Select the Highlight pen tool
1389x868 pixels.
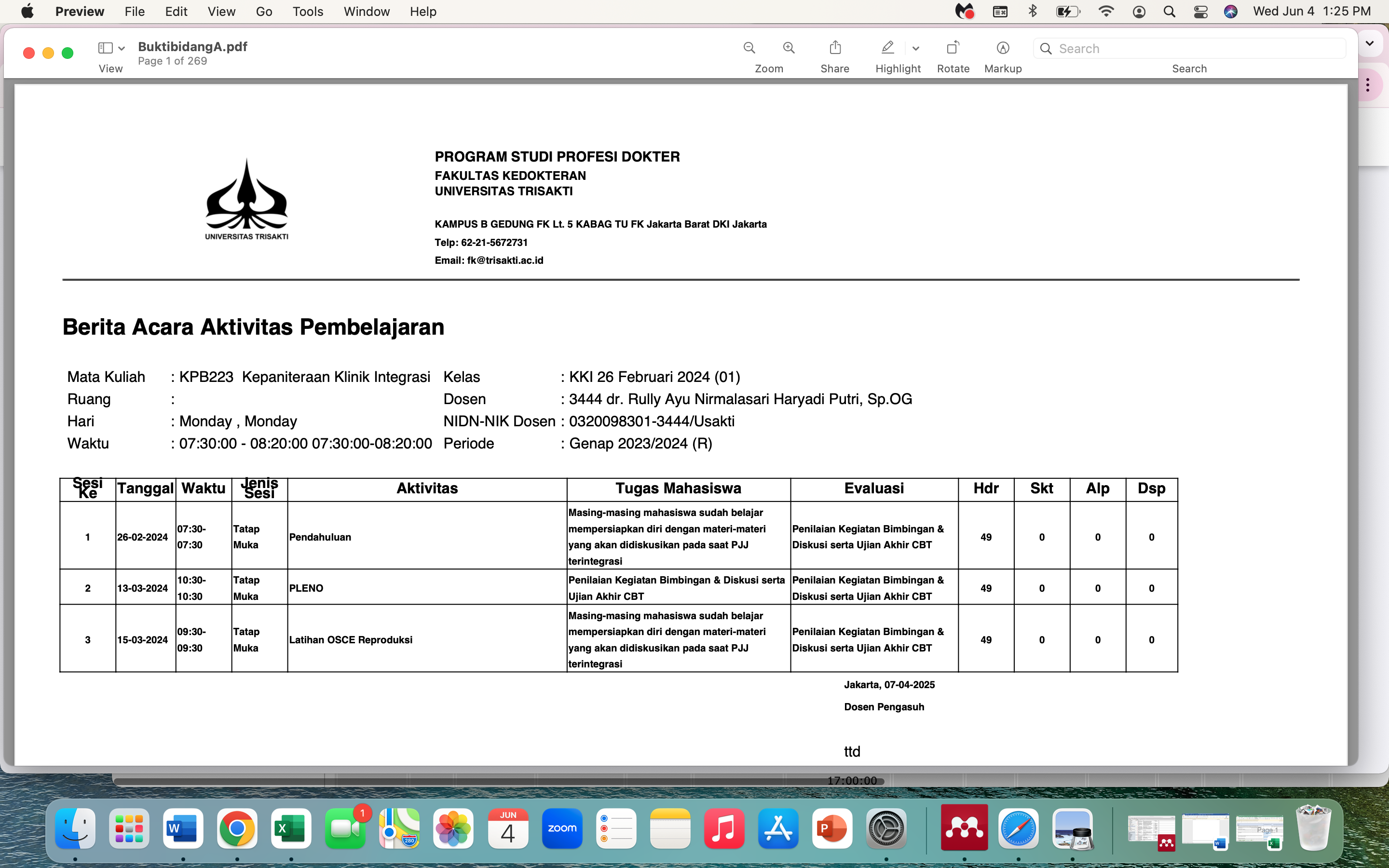point(887,48)
